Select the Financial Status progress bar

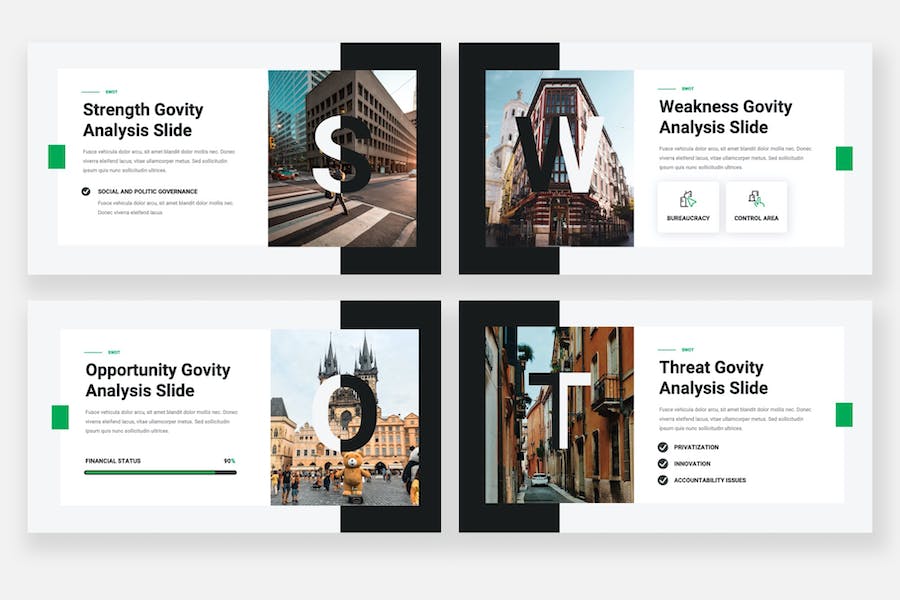(x=160, y=472)
